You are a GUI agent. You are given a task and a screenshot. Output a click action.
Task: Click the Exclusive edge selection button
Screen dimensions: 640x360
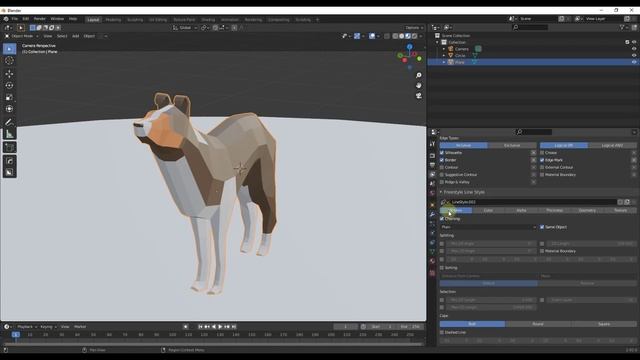click(512, 145)
